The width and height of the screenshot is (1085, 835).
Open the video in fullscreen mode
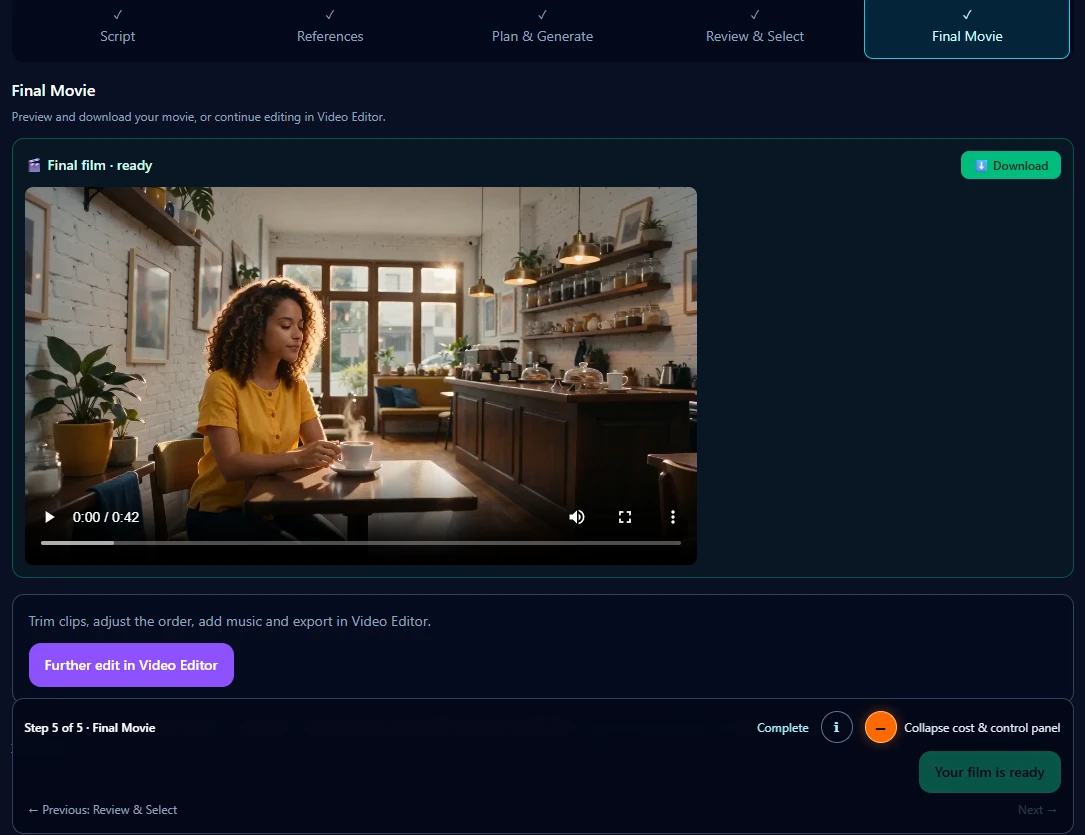[625, 517]
